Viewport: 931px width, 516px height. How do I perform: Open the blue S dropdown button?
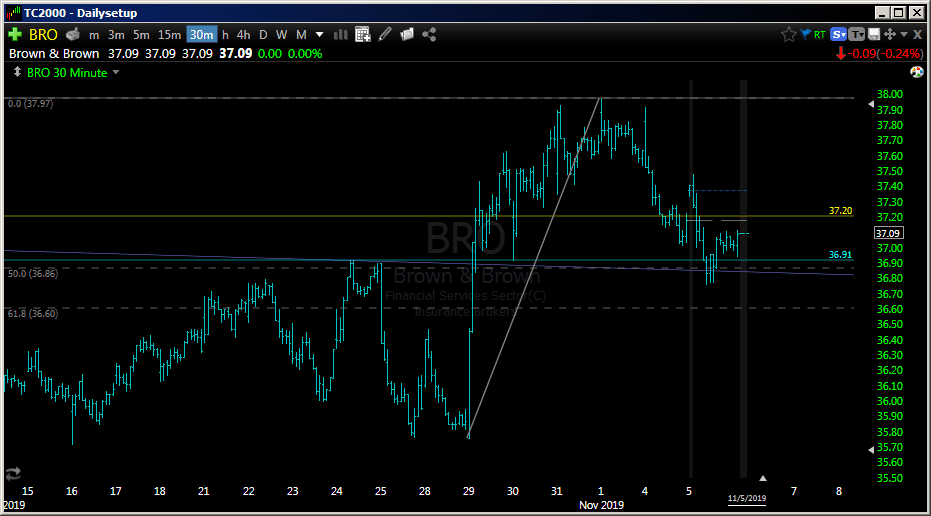838,34
